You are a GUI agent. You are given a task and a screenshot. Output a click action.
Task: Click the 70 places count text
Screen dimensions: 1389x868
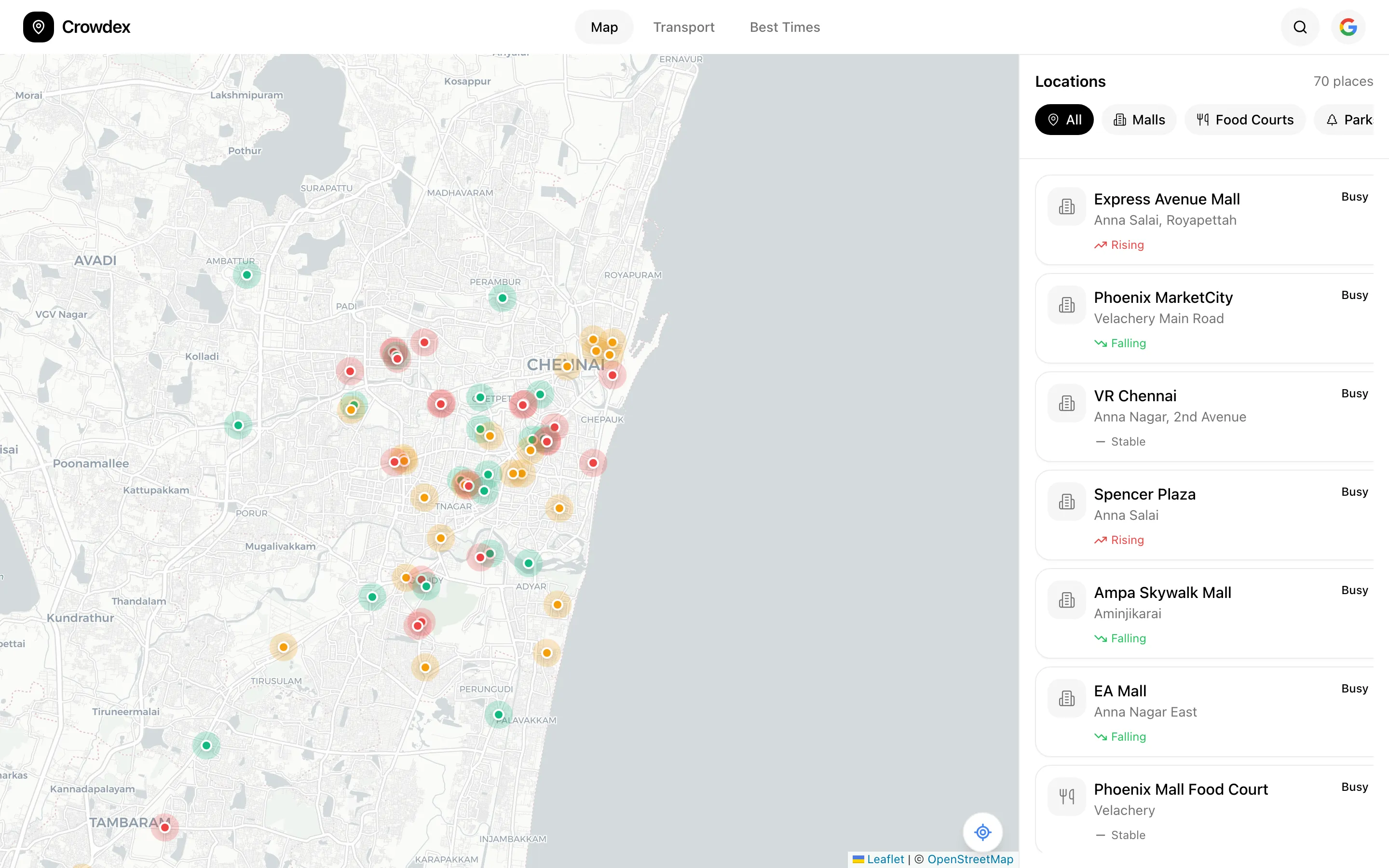(1343, 81)
